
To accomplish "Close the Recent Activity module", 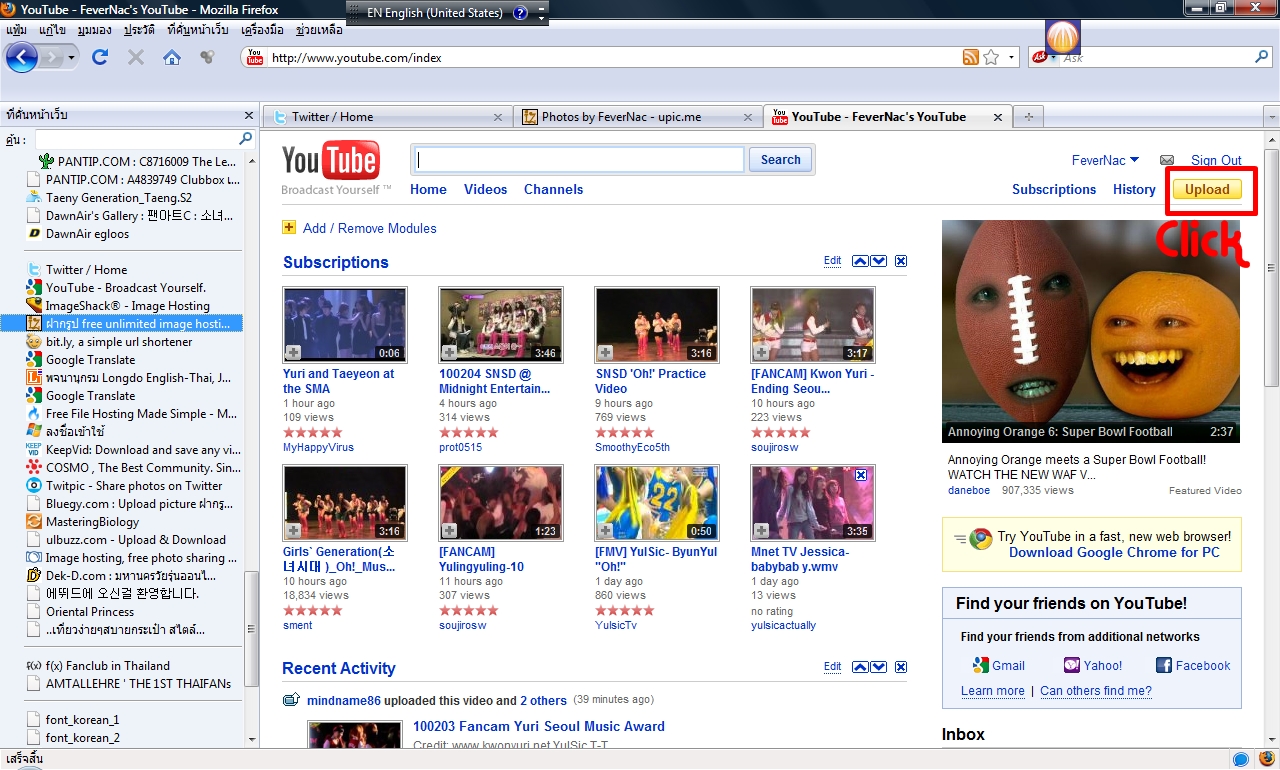I will click(x=901, y=667).
